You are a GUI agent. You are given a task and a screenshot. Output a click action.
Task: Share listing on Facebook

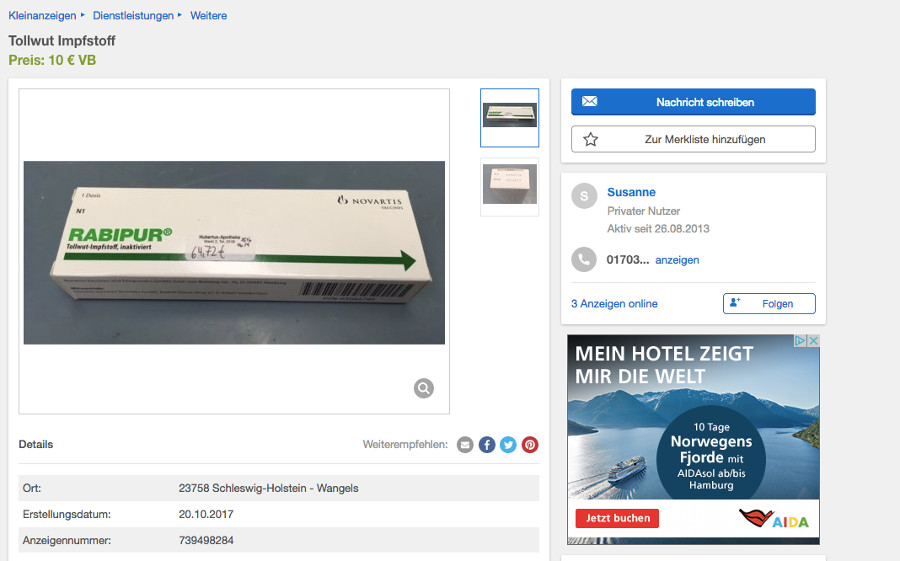(x=487, y=445)
